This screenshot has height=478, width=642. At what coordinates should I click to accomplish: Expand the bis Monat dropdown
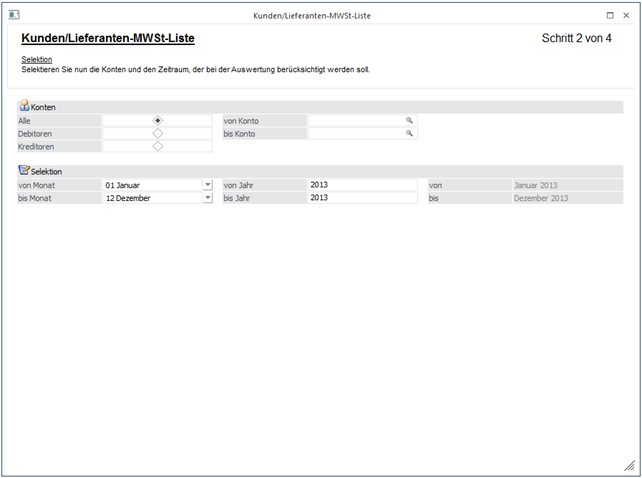(x=207, y=198)
